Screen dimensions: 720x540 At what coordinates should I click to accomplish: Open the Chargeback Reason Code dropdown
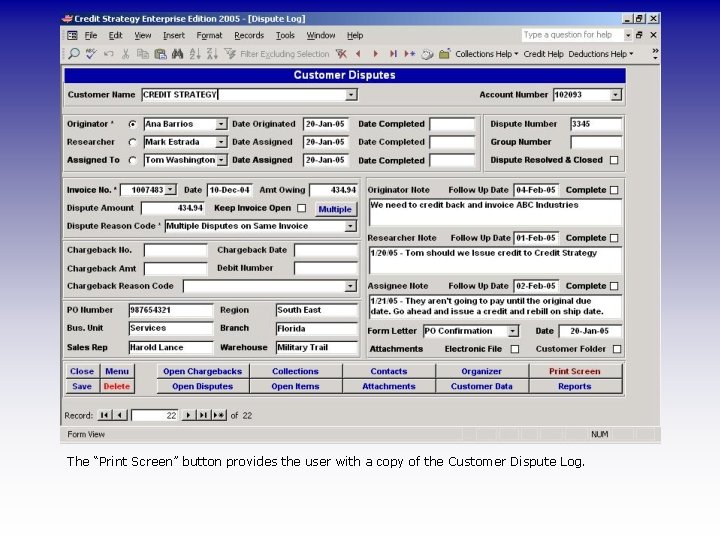[x=350, y=286]
